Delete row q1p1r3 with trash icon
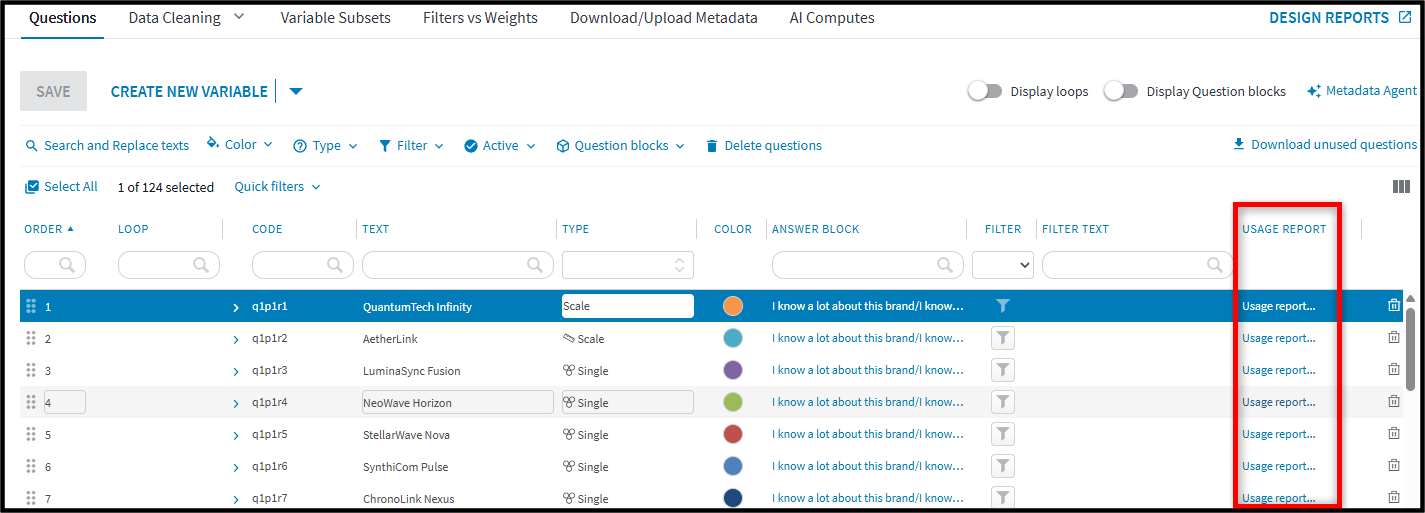This screenshot has width=1425, height=513. pyautogui.click(x=1394, y=369)
